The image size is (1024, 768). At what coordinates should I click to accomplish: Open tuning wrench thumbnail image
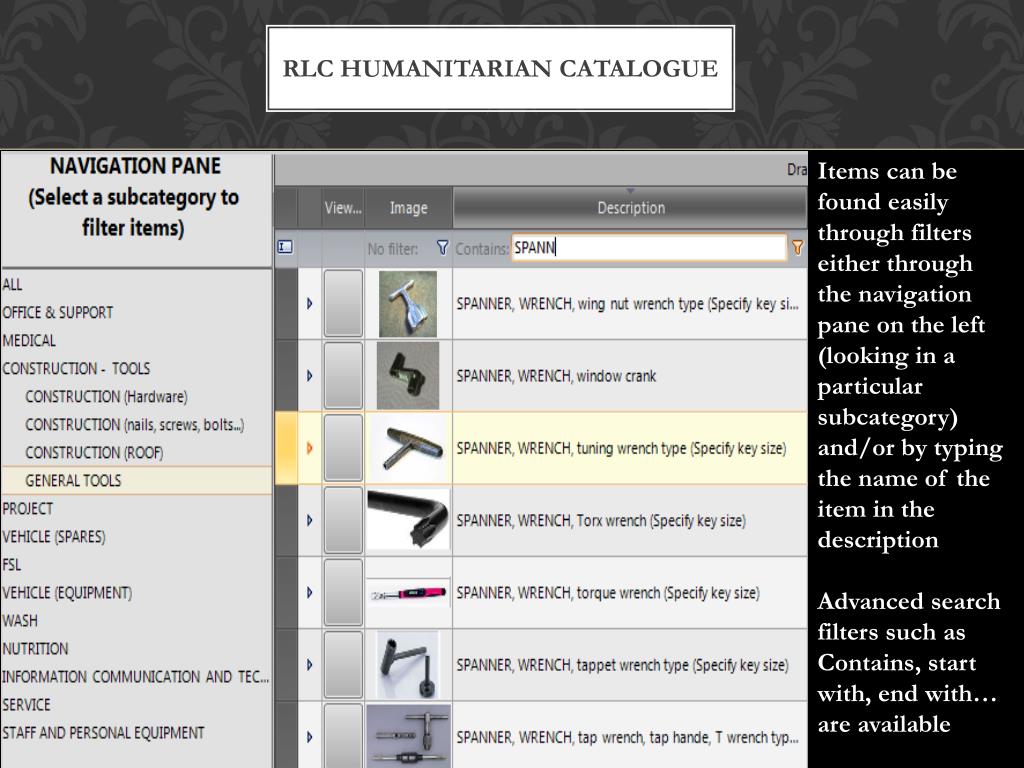408,448
